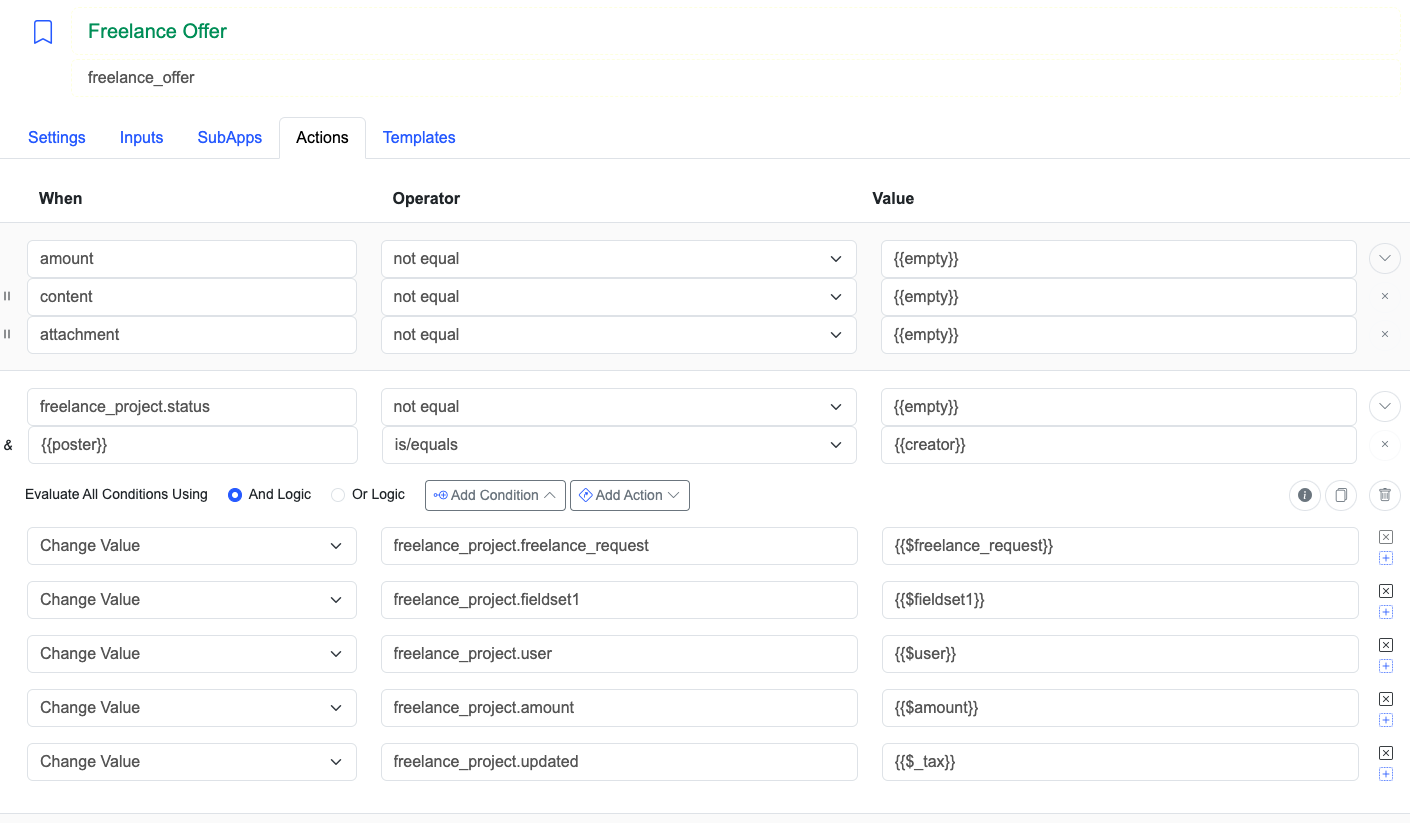1410x823 pixels.
Task: Expand the circular chevron on freelance_project.status row
Action: click(1385, 407)
